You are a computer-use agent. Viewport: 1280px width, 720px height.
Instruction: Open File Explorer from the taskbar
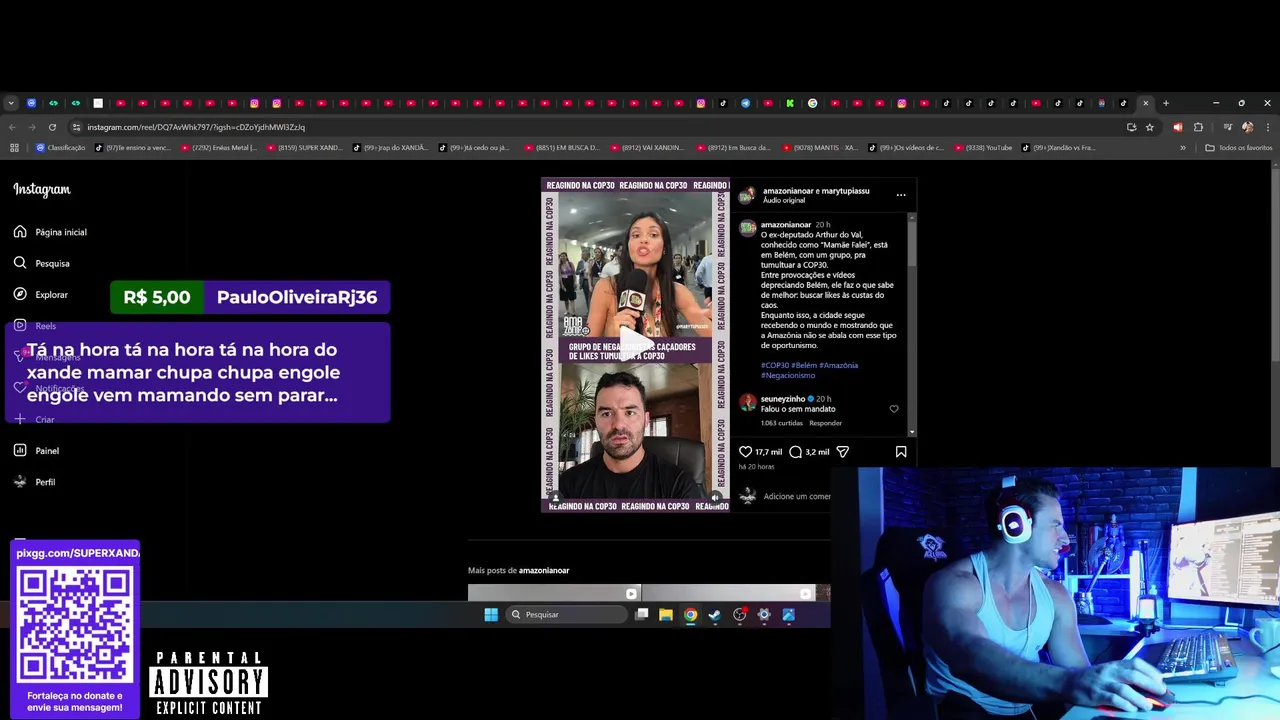pyautogui.click(x=666, y=615)
